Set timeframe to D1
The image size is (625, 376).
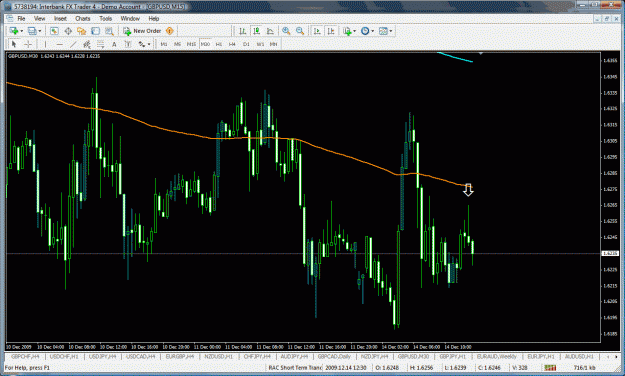tap(246, 44)
